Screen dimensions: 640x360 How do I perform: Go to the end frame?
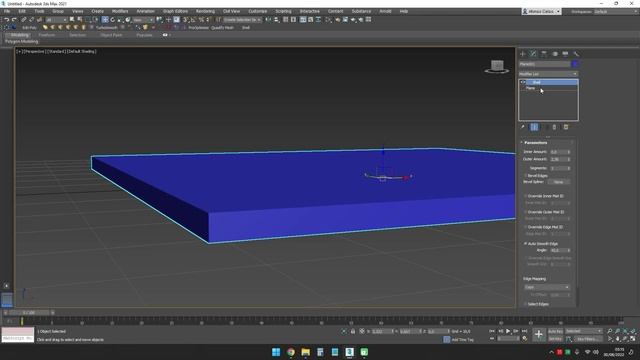click(x=524, y=331)
